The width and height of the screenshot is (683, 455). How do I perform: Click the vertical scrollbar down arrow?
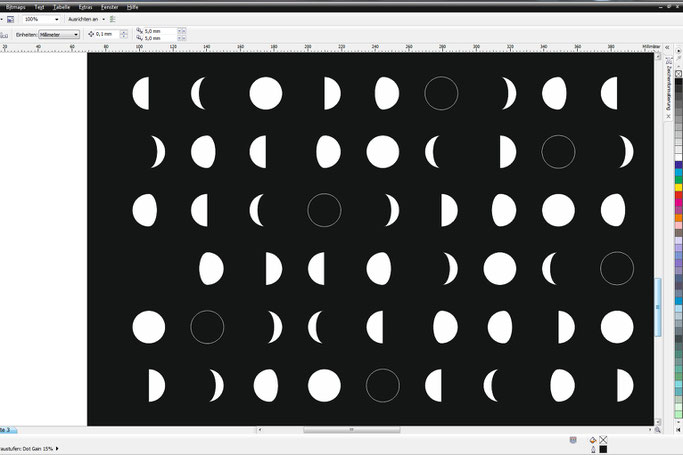(x=658, y=422)
